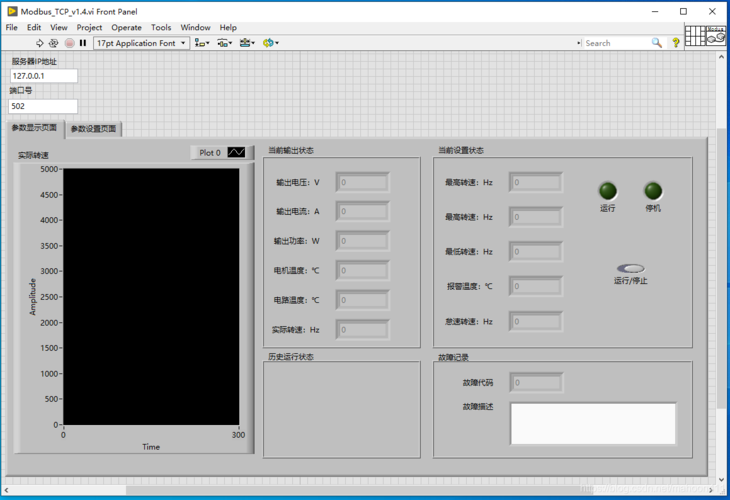Click the Pause button in toolbar
The height and width of the screenshot is (500, 730).
pos(83,43)
